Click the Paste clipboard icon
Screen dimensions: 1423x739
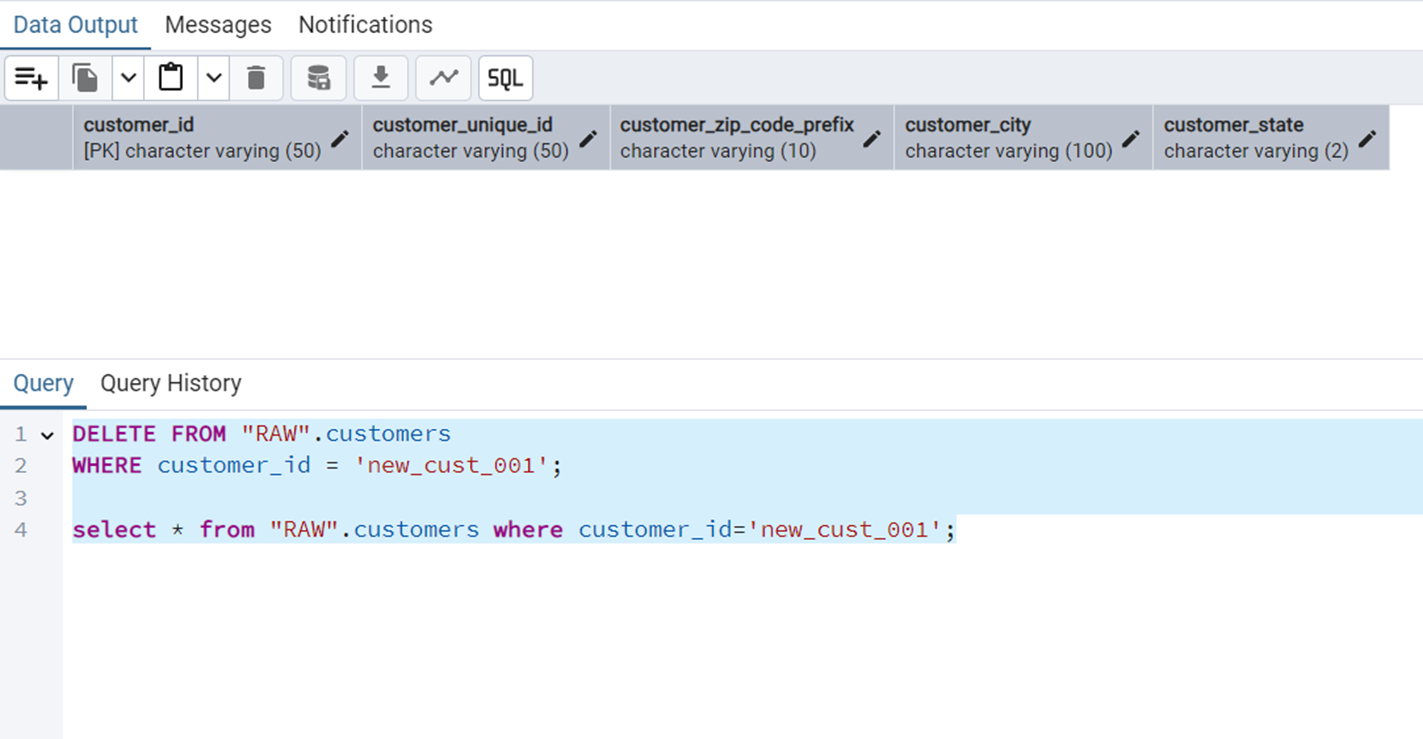pyautogui.click(x=171, y=78)
